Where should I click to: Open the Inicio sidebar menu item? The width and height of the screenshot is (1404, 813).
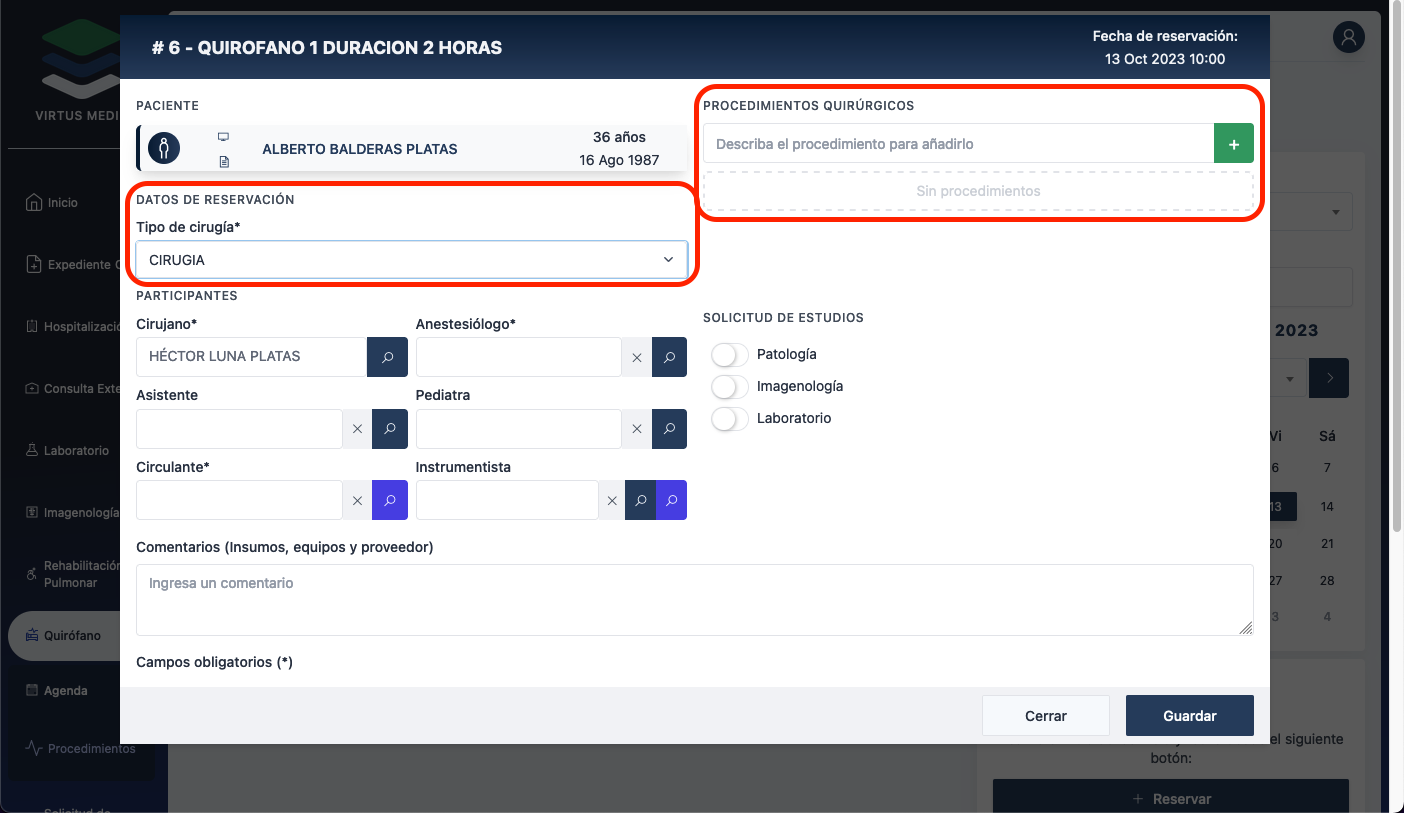point(62,203)
